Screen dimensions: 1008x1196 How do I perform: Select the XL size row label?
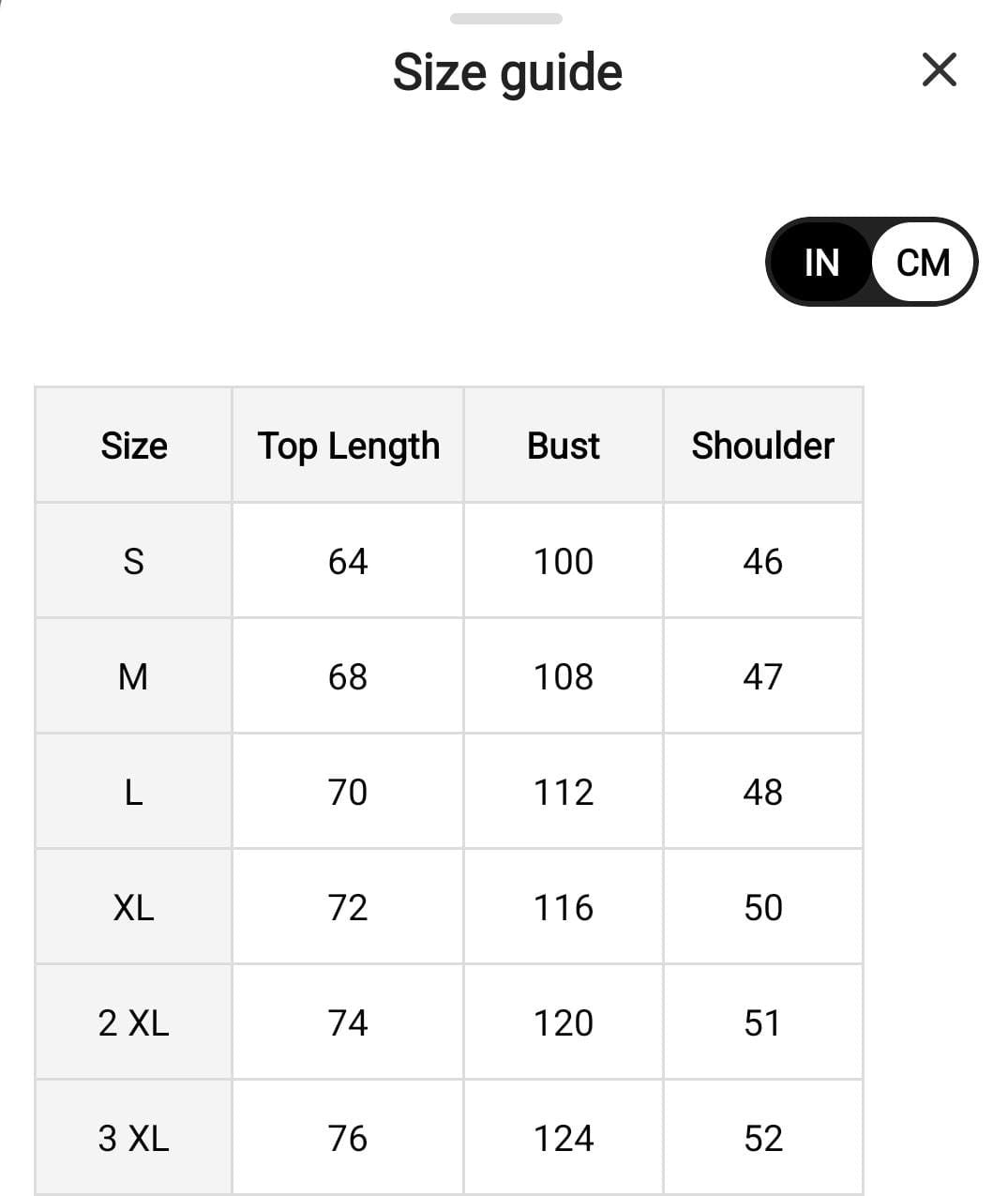[x=134, y=907]
